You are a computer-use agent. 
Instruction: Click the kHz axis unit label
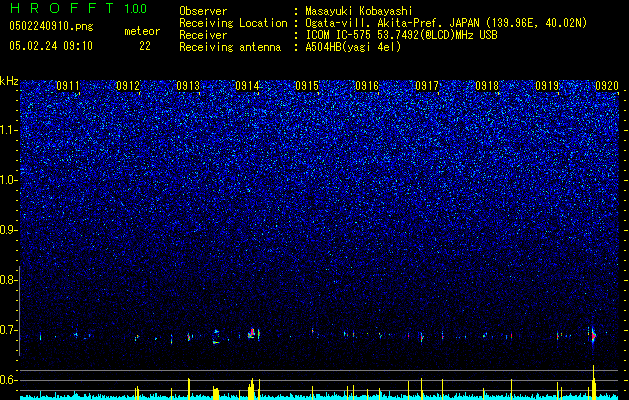click(x=9, y=81)
